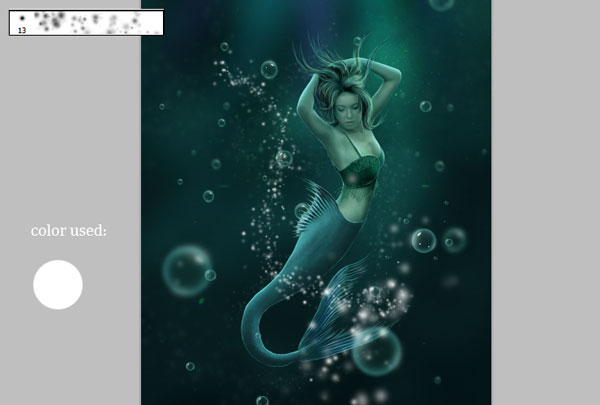Click the mermaid artwork image

click(x=316, y=202)
